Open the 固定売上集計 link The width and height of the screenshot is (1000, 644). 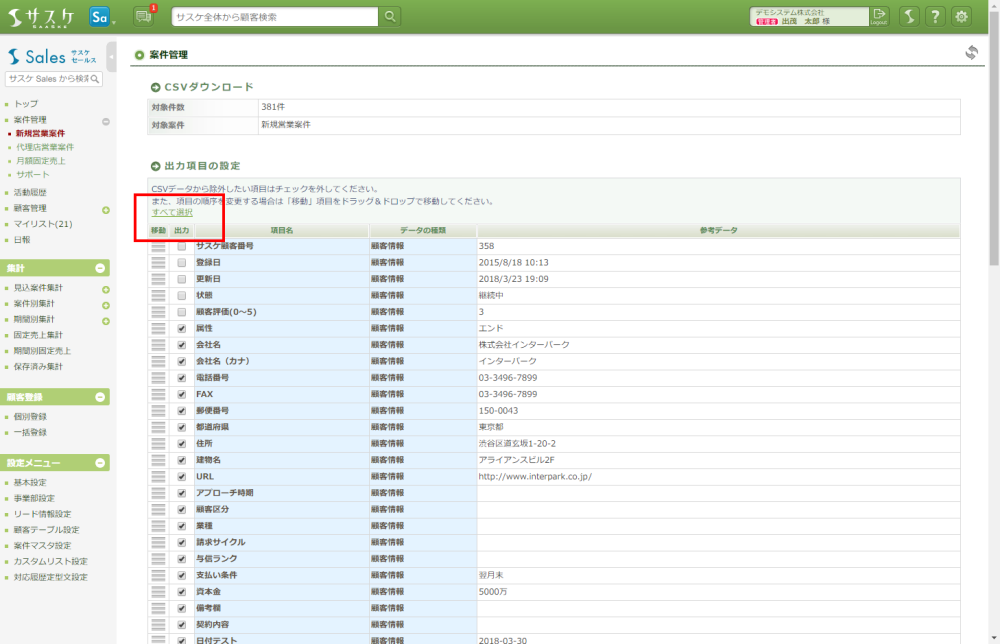[38, 335]
